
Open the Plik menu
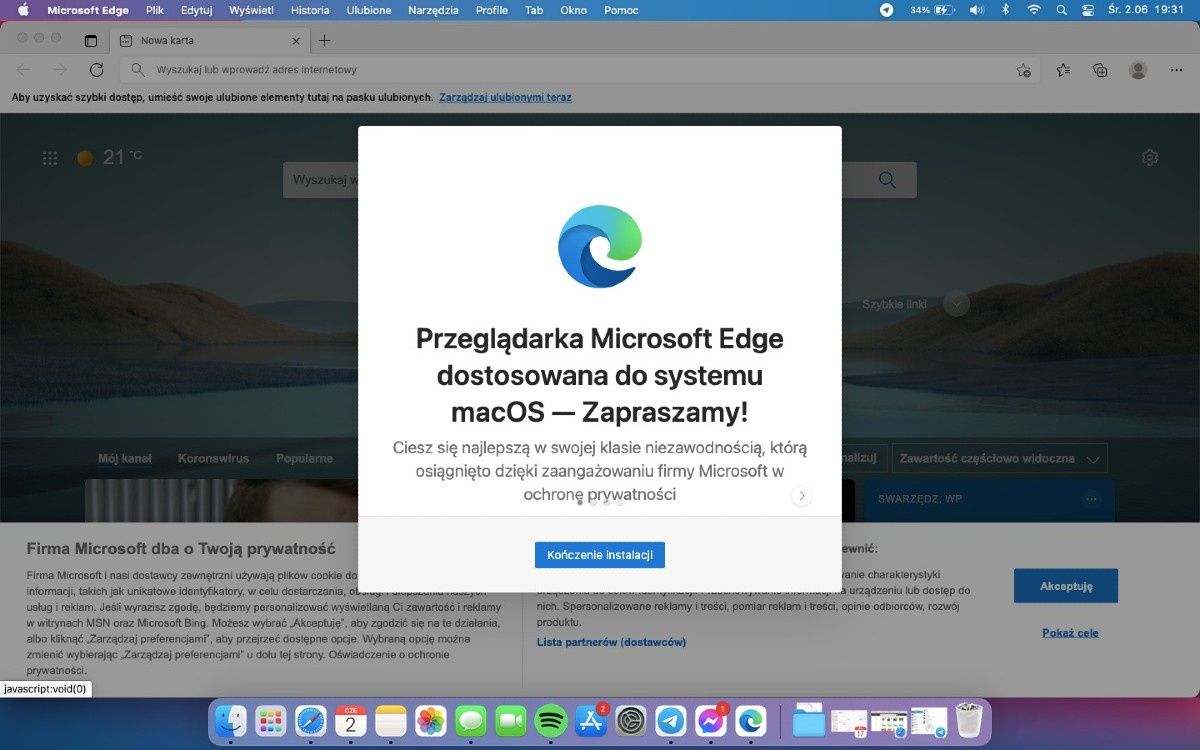point(154,10)
